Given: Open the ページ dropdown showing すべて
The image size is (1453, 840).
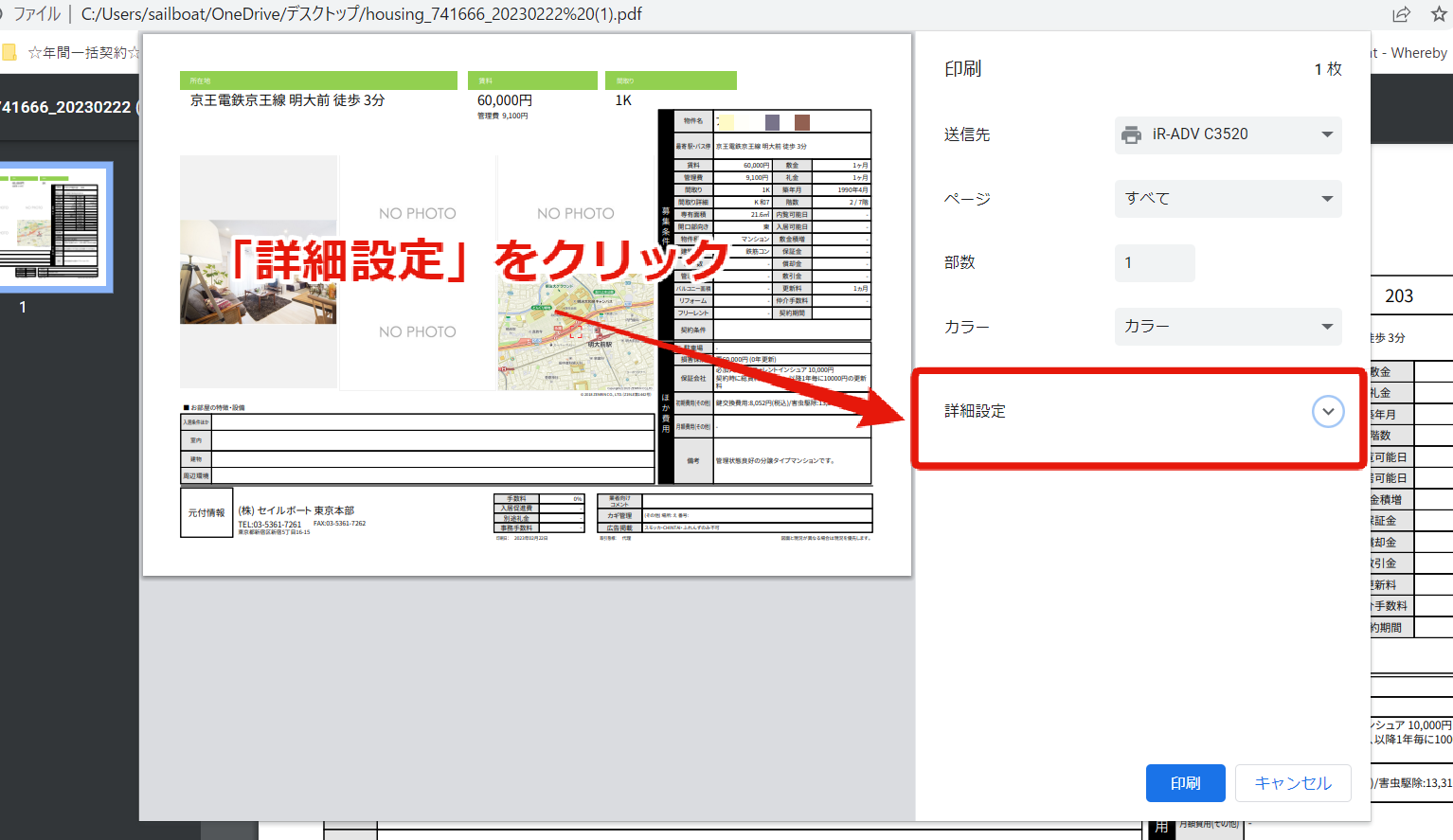Looking at the screenshot, I should (x=1229, y=199).
